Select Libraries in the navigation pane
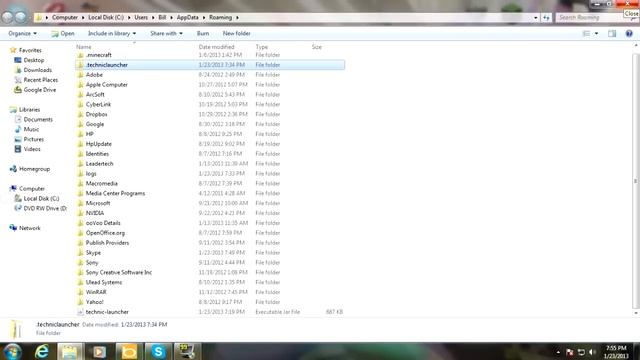Image resolution: width=640 pixels, height=360 pixels. click(x=25, y=109)
